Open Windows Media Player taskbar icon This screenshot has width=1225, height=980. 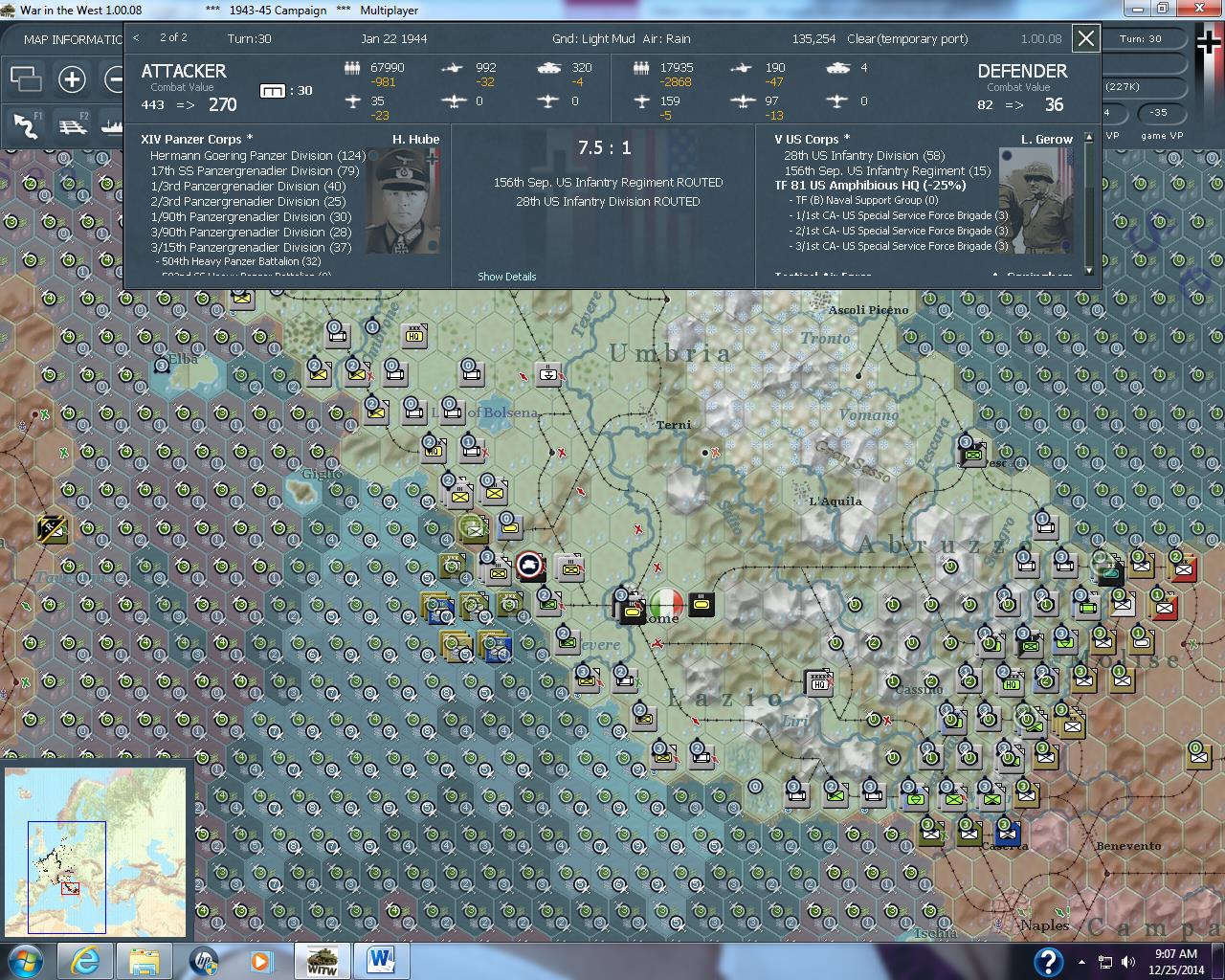(259, 960)
